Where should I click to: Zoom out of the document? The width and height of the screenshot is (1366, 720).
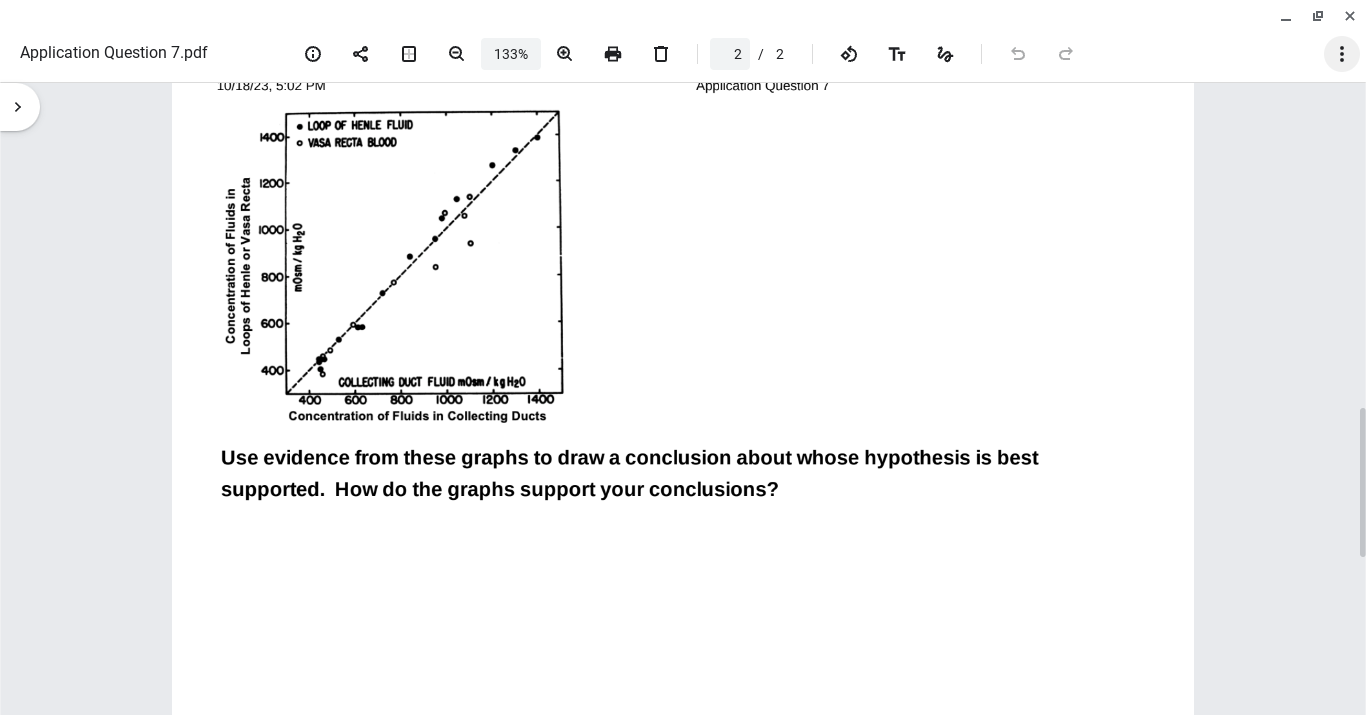pyautogui.click(x=457, y=54)
